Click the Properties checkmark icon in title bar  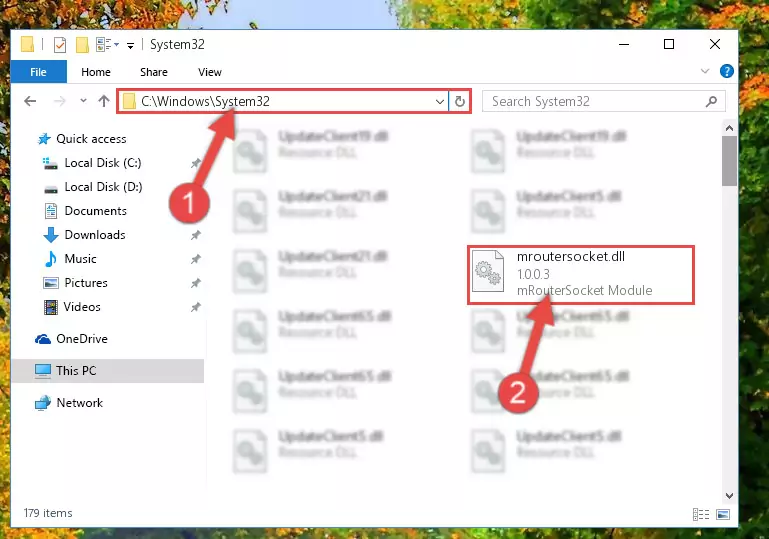point(60,45)
